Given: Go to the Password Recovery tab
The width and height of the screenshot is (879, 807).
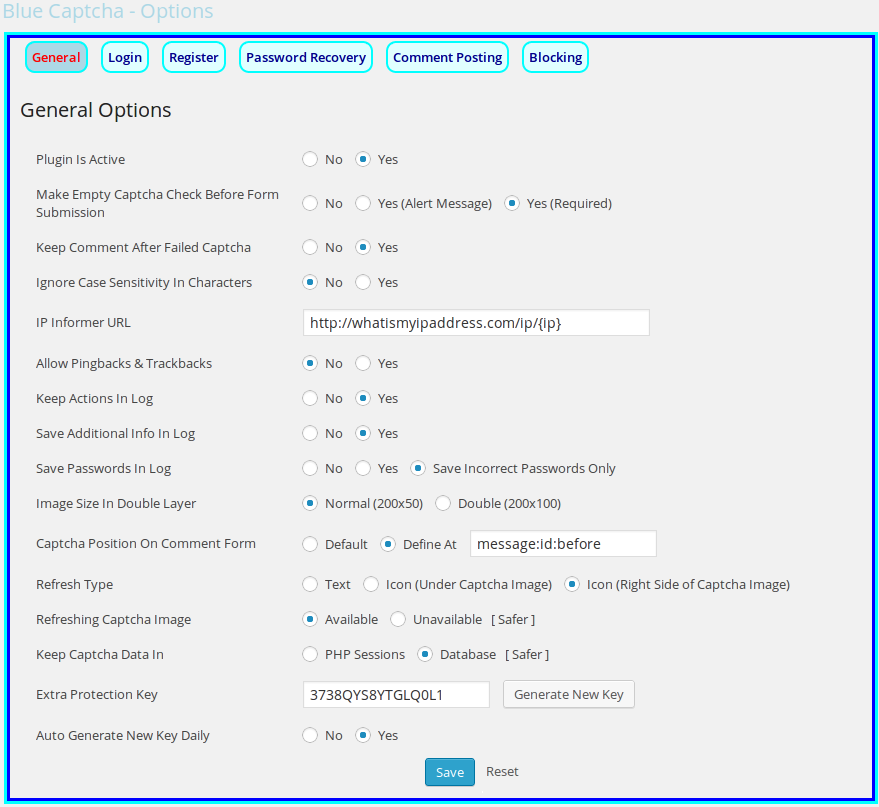Looking at the screenshot, I should pyautogui.click(x=306, y=57).
